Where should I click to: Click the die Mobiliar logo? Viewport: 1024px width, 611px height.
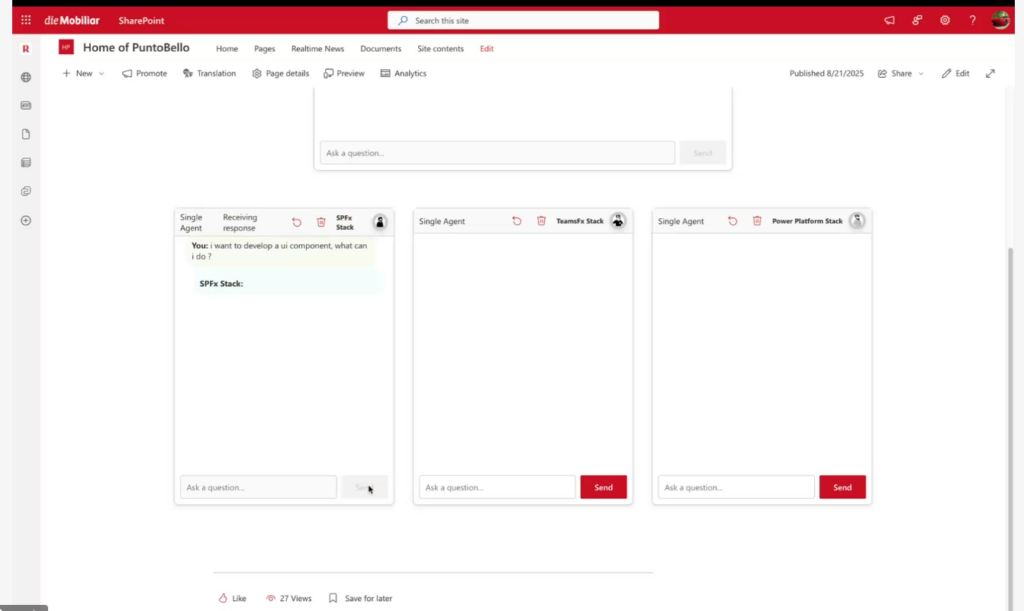click(72, 20)
